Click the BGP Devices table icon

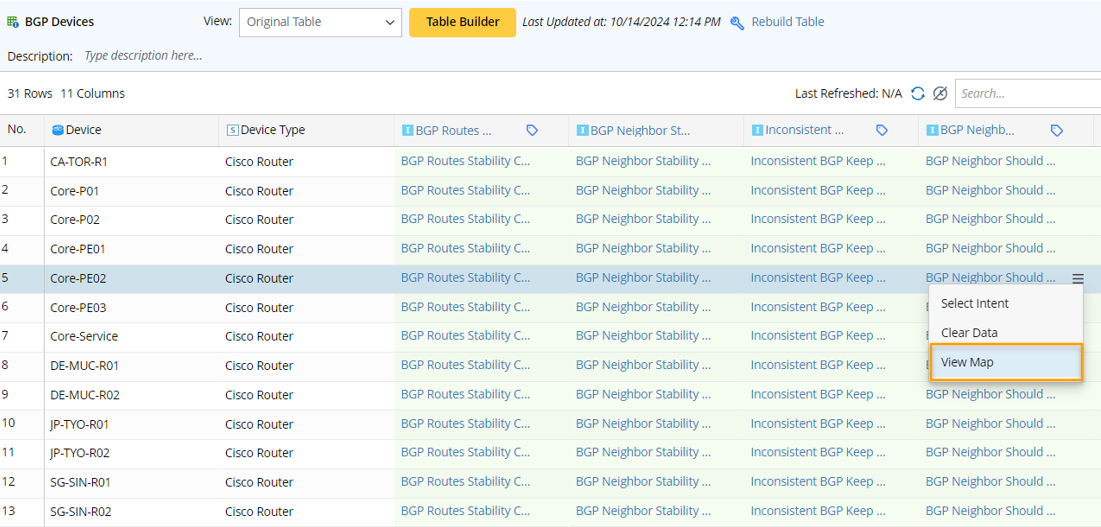click(x=13, y=22)
